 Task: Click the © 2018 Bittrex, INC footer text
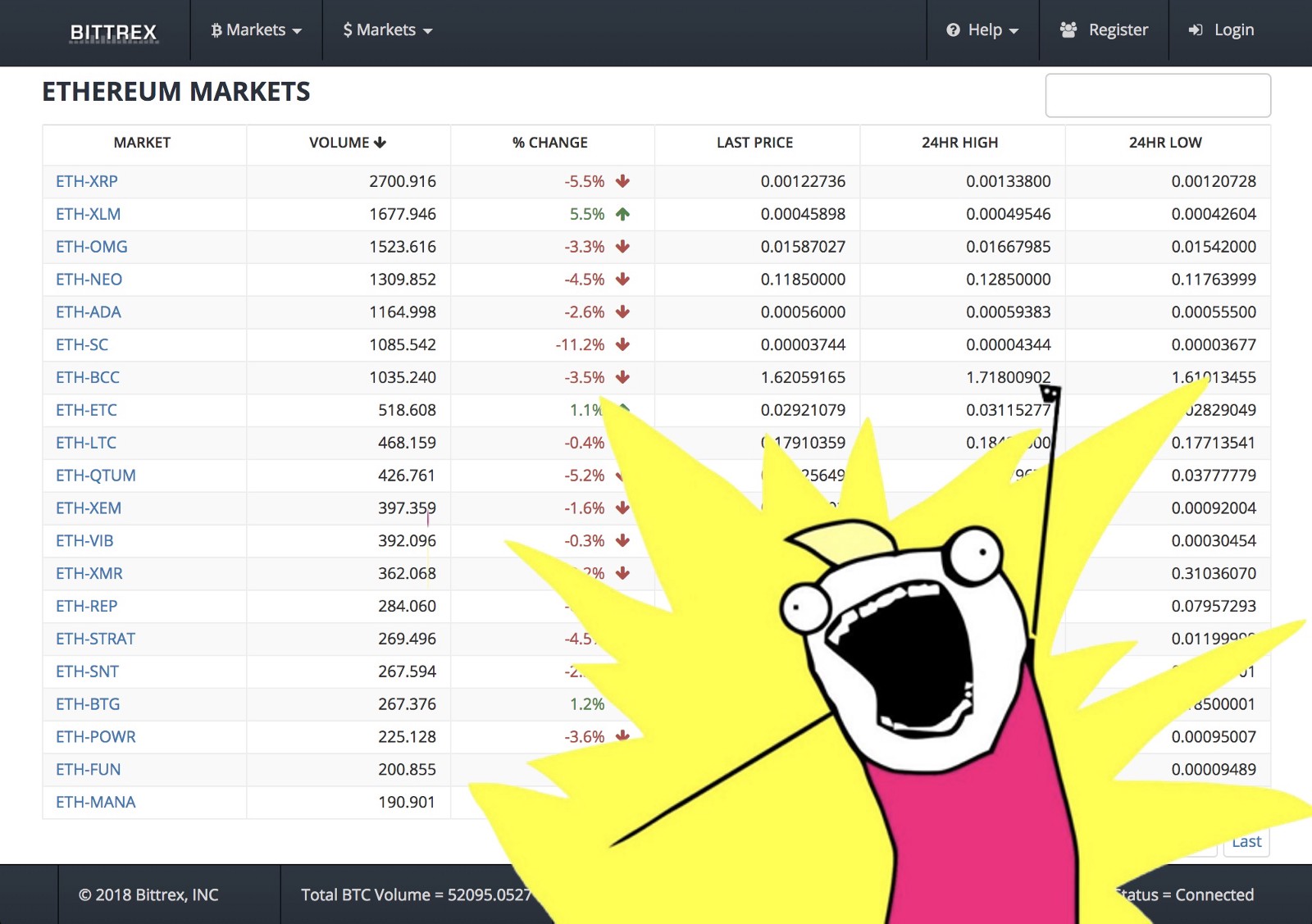point(148,895)
